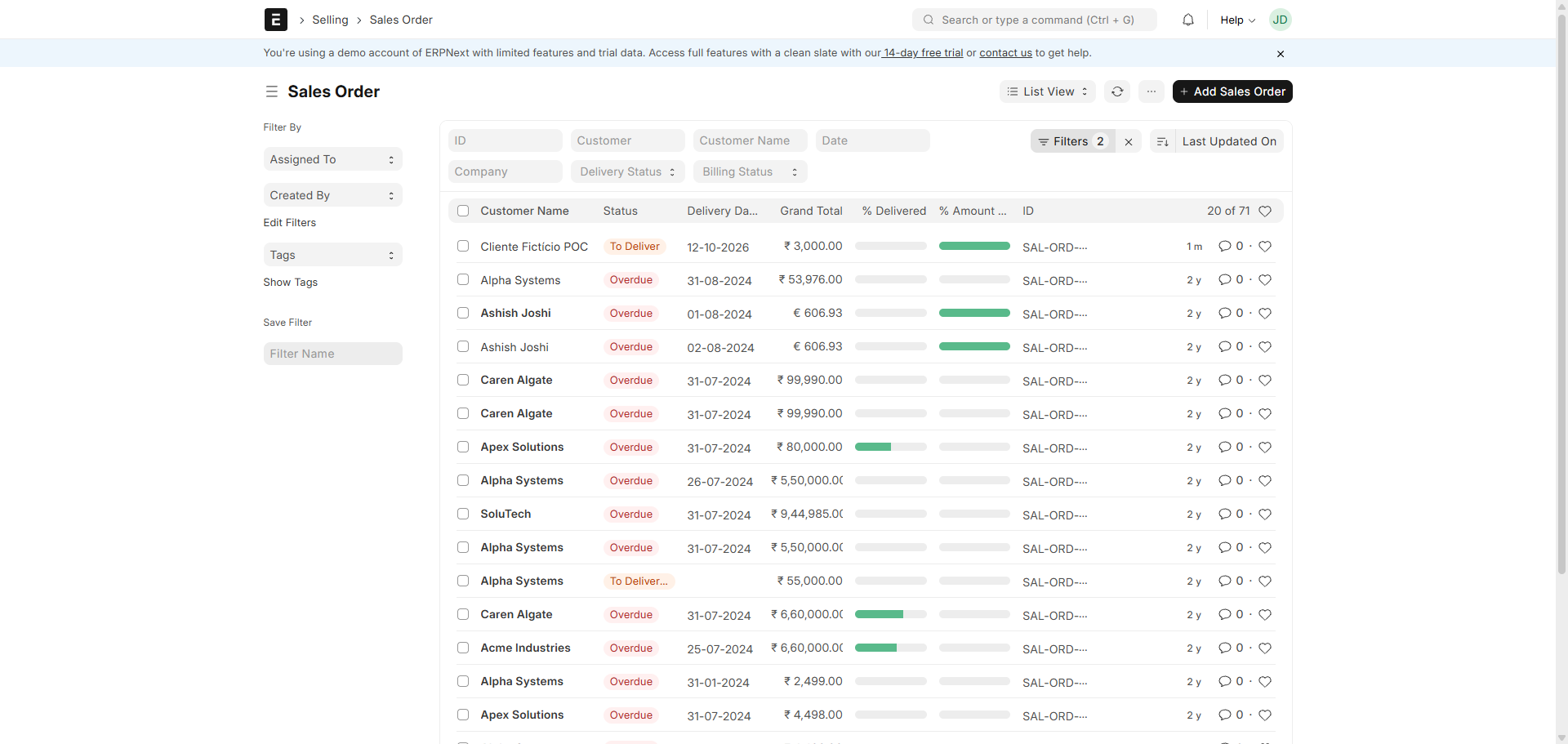Open the Tags dropdown in sidebar
Image resolution: width=1568 pixels, height=744 pixels.
(332, 255)
